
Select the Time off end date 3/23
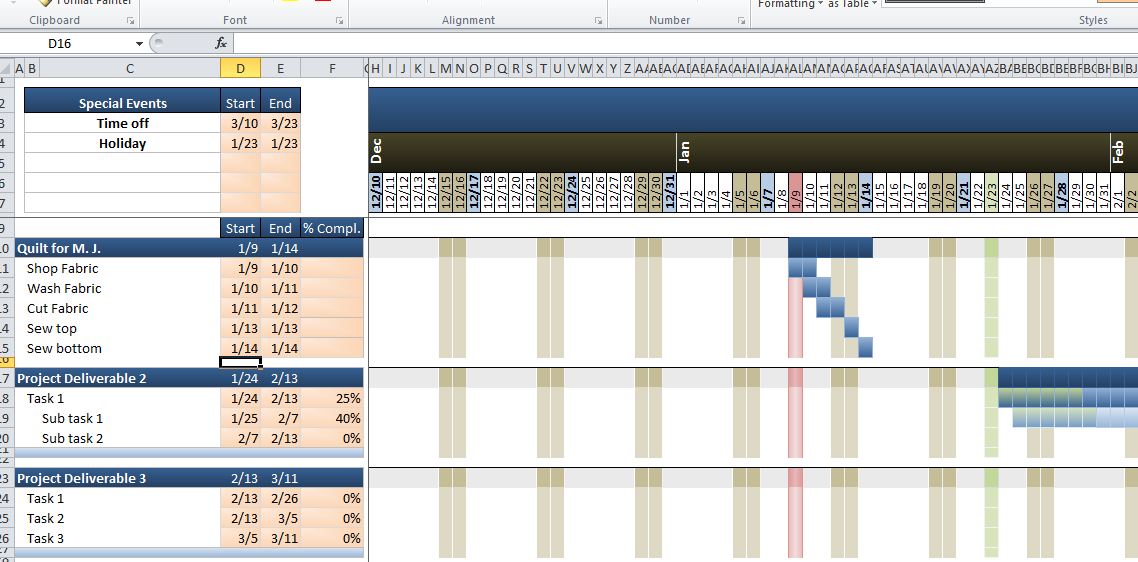280,123
